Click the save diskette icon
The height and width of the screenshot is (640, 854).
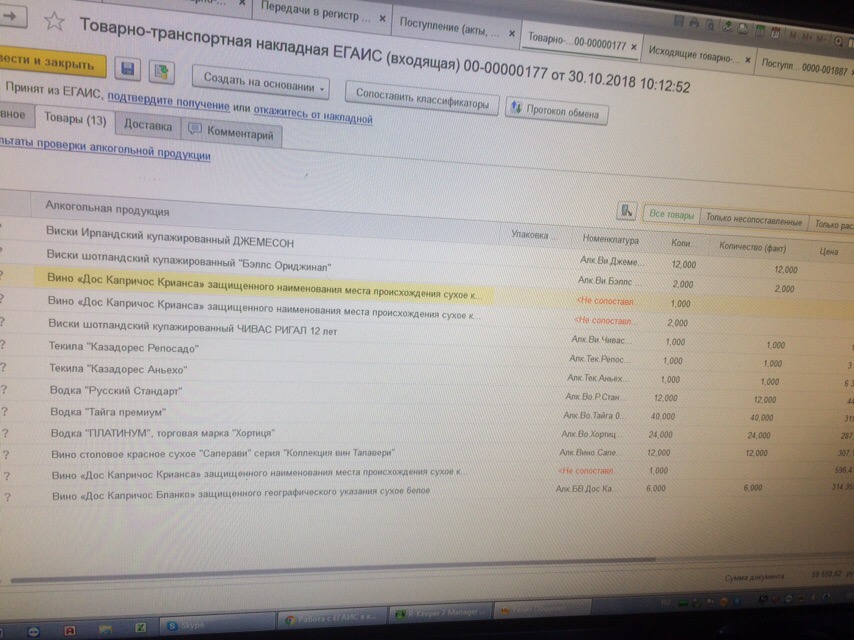click(x=127, y=68)
